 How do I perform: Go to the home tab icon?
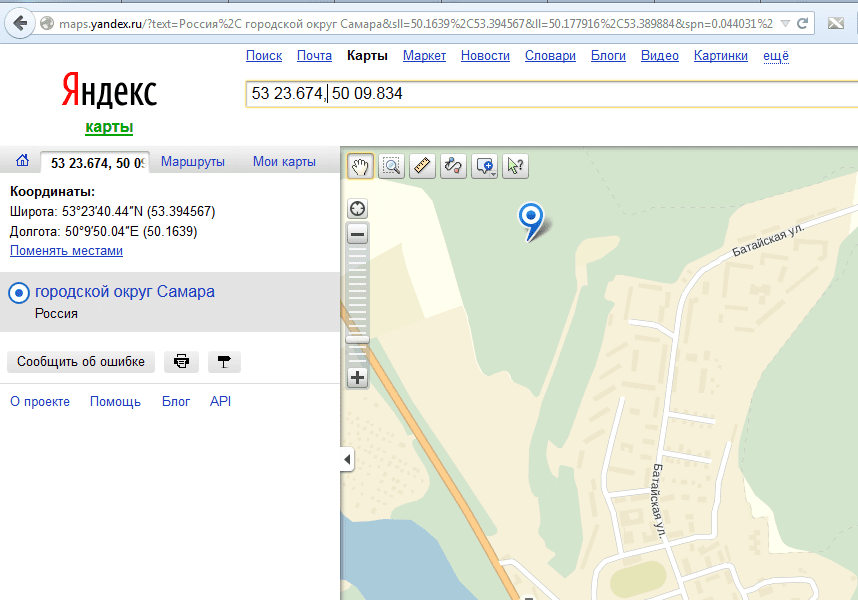tap(22, 161)
